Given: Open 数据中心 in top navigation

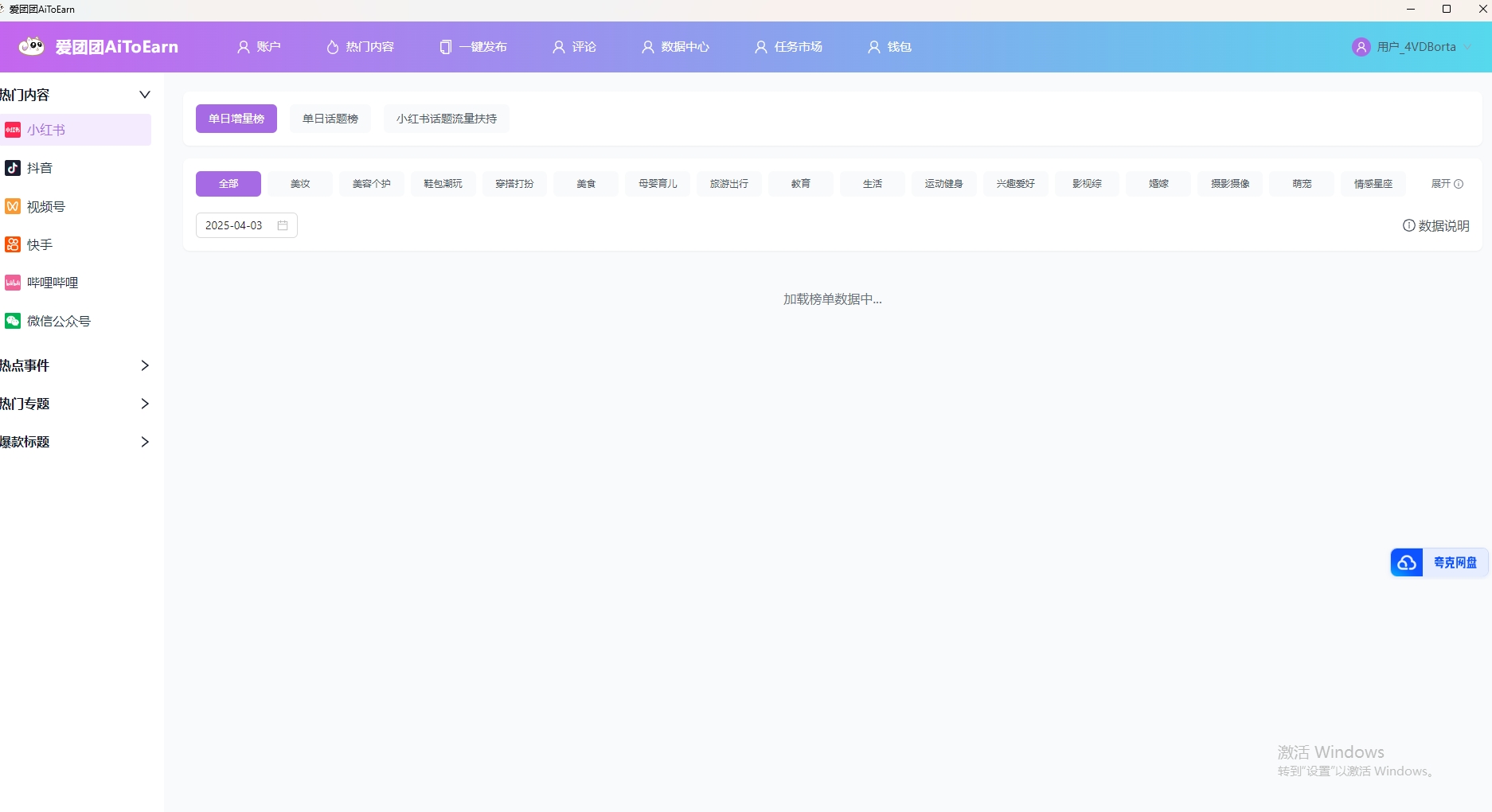Looking at the screenshot, I should click(675, 47).
